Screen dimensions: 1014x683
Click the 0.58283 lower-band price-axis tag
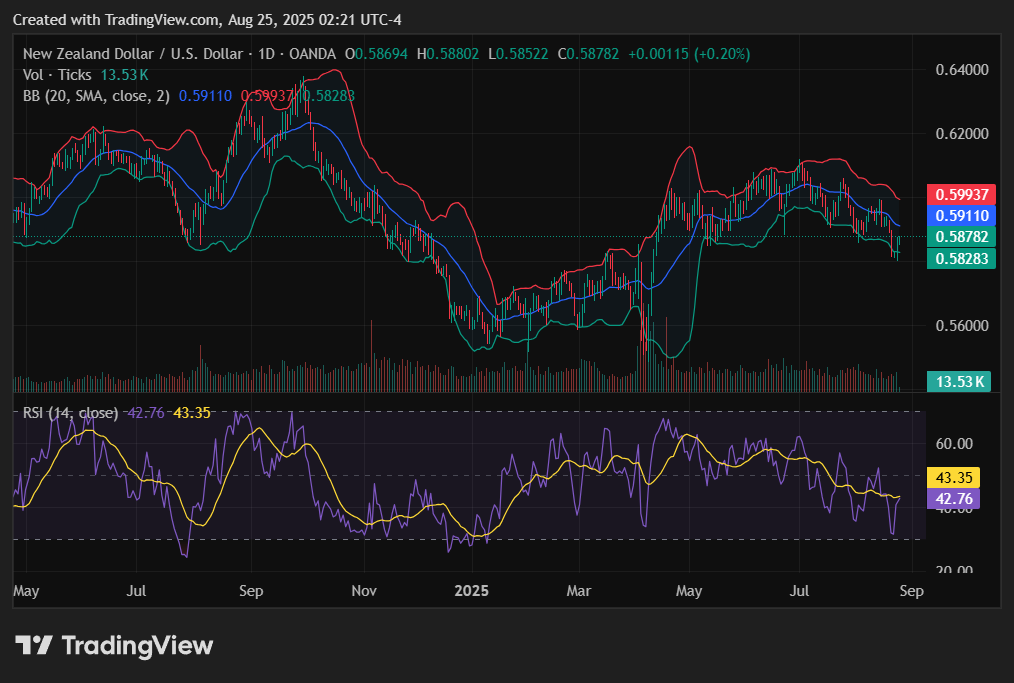pos(962,258)
